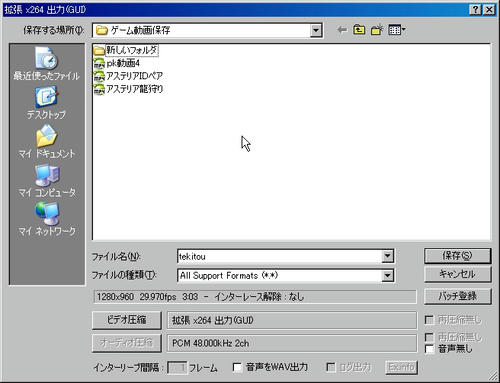Create a new folder with the toolbar icon

coord(377,30)
